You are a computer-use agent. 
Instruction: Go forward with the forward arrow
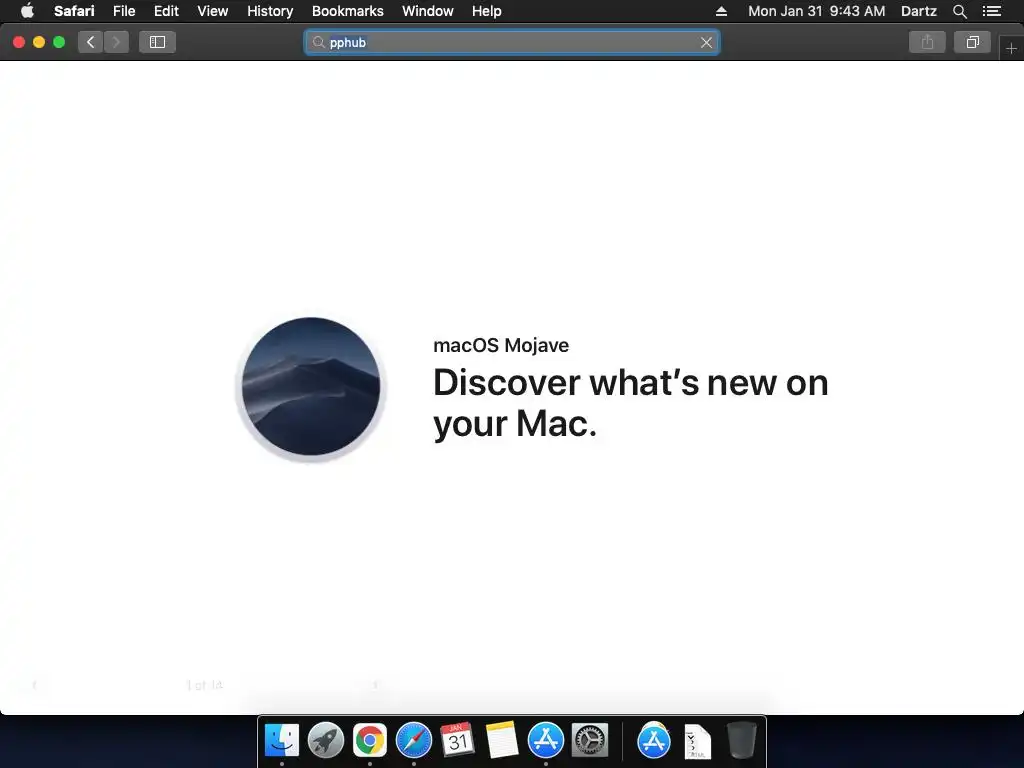click(x=116, y=42)
